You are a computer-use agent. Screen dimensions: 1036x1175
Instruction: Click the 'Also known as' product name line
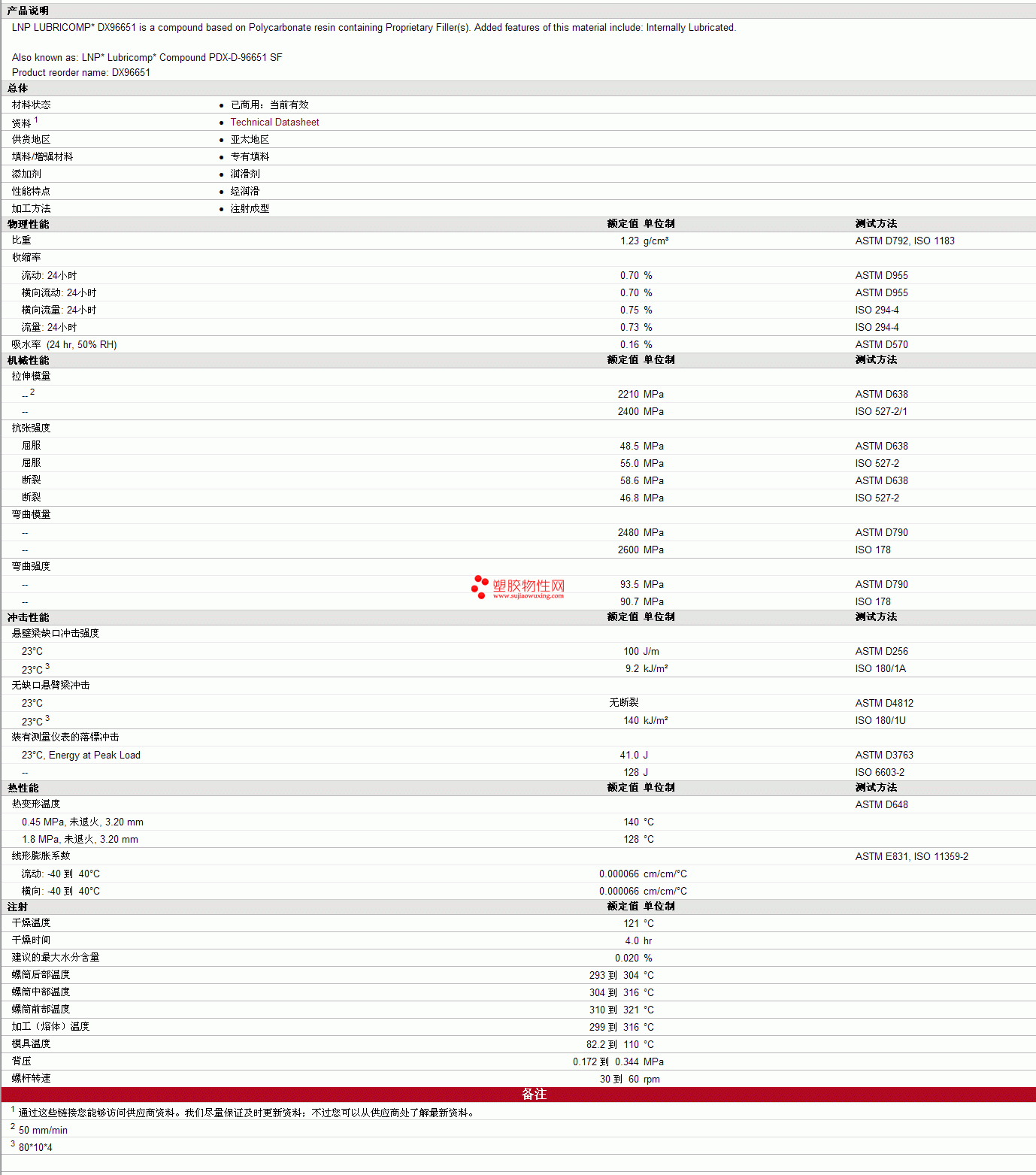pyautogui.click(x=147, y=58)
